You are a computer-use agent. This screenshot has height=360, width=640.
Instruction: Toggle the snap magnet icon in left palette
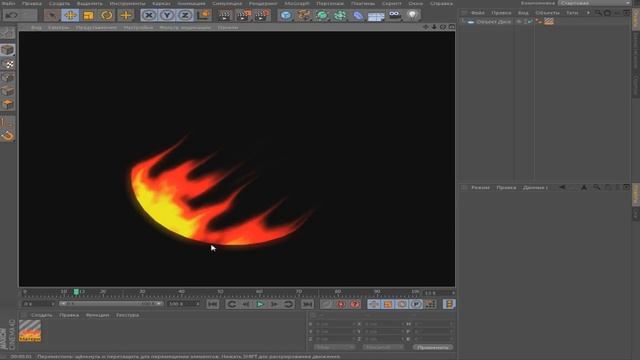[8, 136]
